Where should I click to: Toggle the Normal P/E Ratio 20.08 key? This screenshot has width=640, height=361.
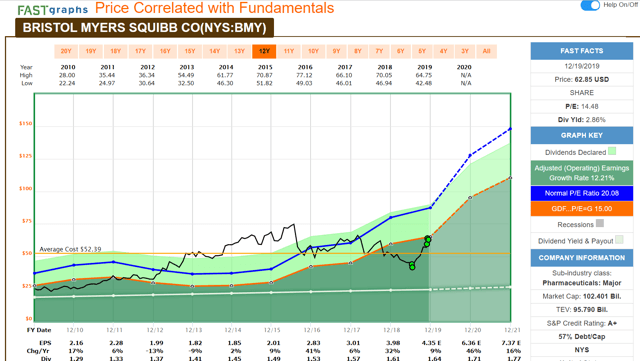pos(582,193)
